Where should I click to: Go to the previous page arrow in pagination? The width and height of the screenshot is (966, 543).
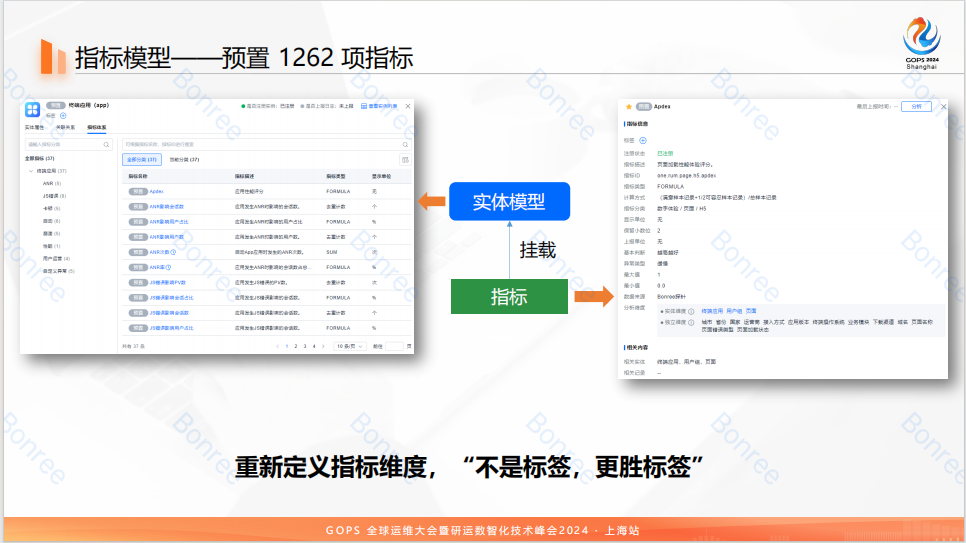coord(278,346)
